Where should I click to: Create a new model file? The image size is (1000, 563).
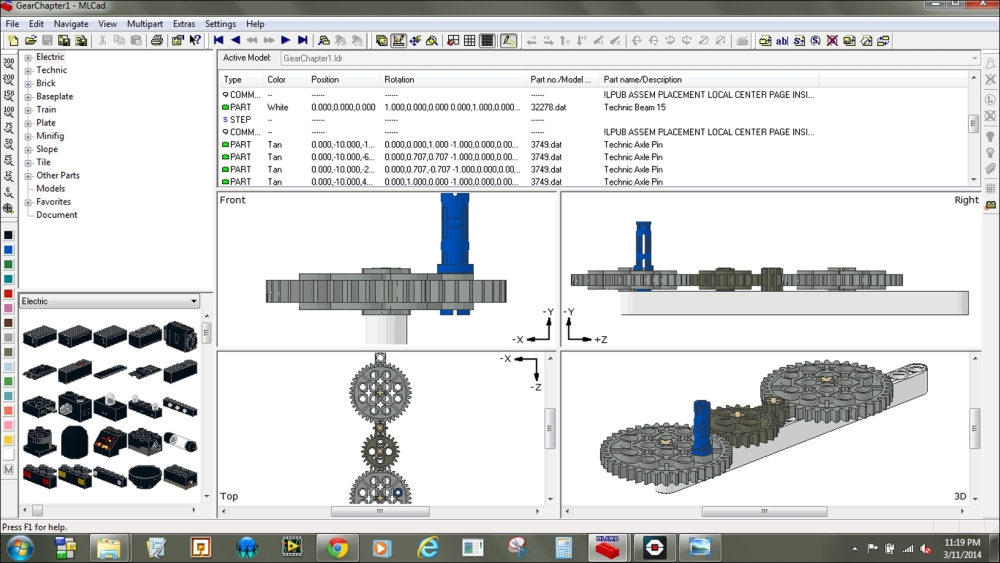click(13, 41)
